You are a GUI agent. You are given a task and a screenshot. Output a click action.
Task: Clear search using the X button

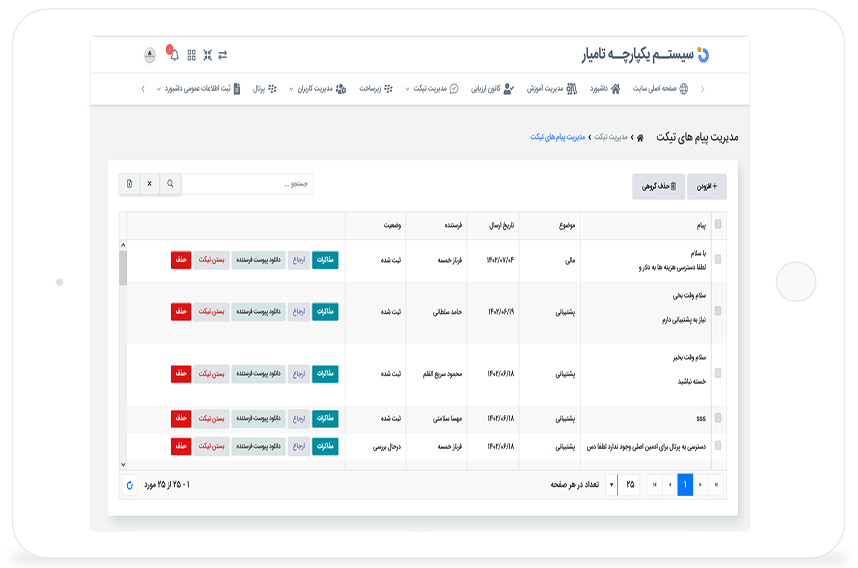149,184
